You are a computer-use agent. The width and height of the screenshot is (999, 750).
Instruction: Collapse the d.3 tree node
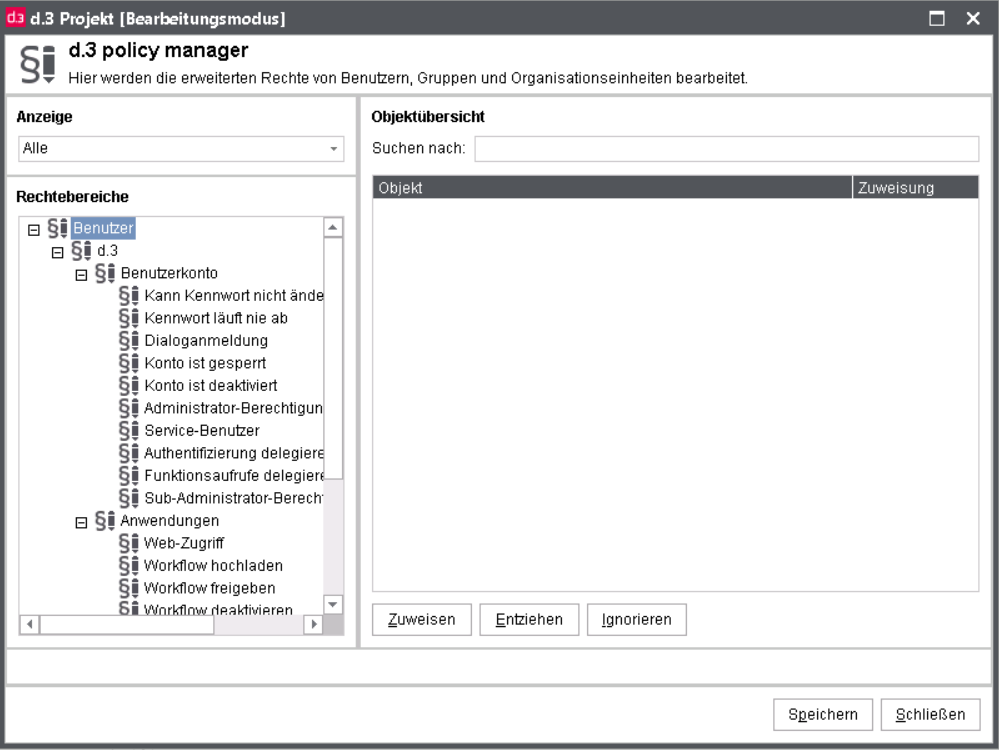tap(57, 252)
